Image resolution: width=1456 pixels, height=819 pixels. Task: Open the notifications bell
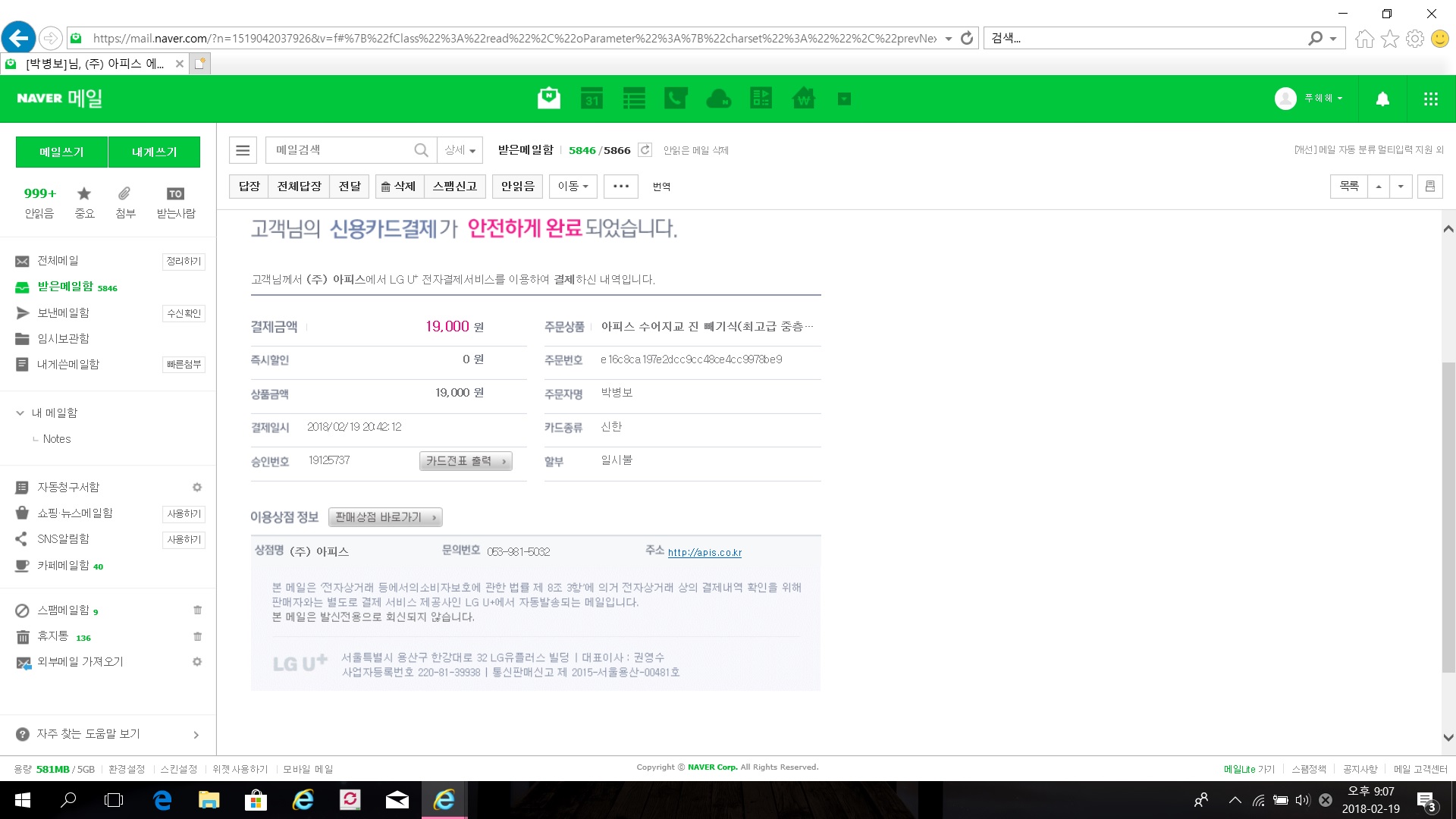coord(1382,99)
